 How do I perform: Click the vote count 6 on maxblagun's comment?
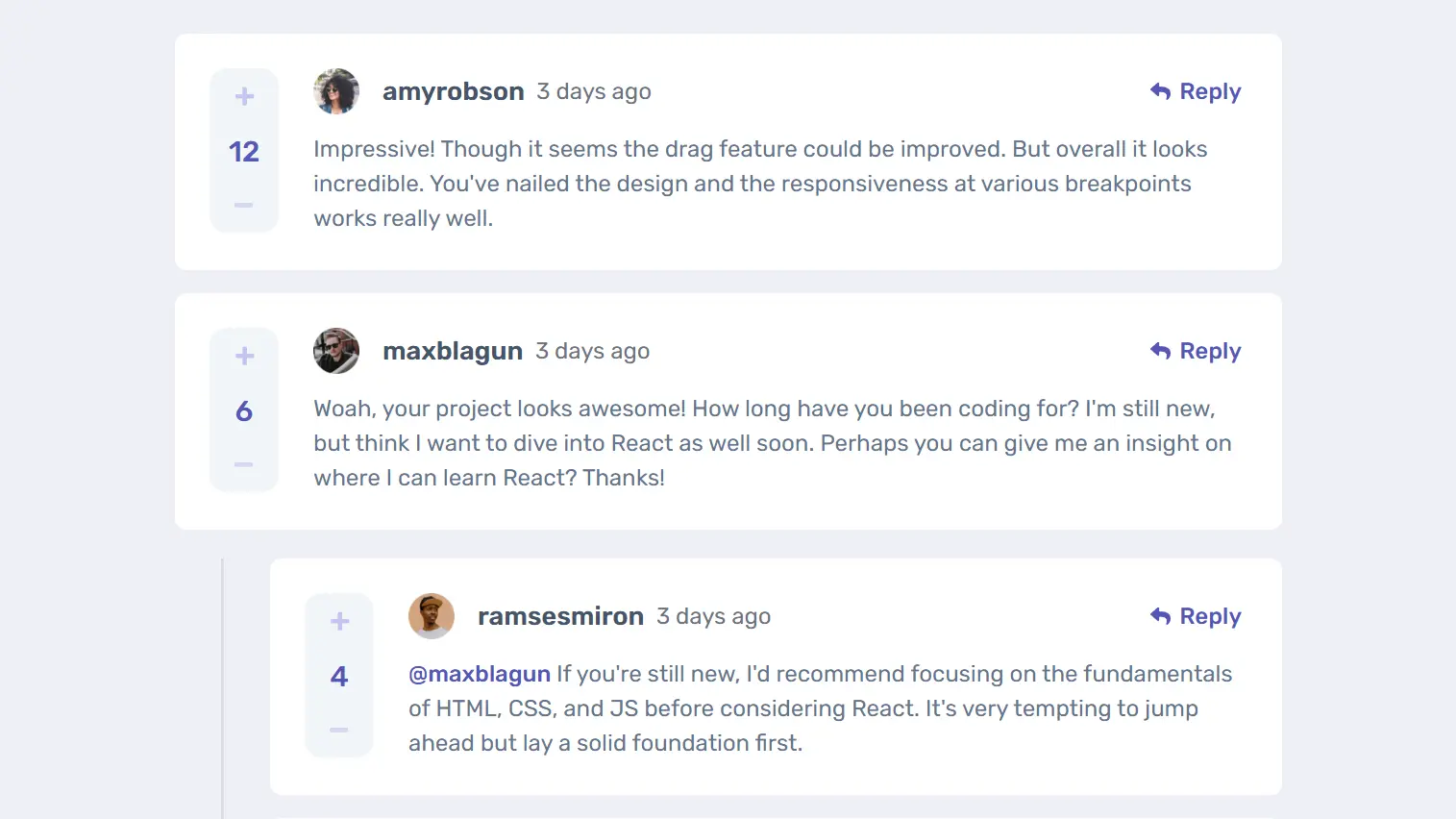pos(243,410)
